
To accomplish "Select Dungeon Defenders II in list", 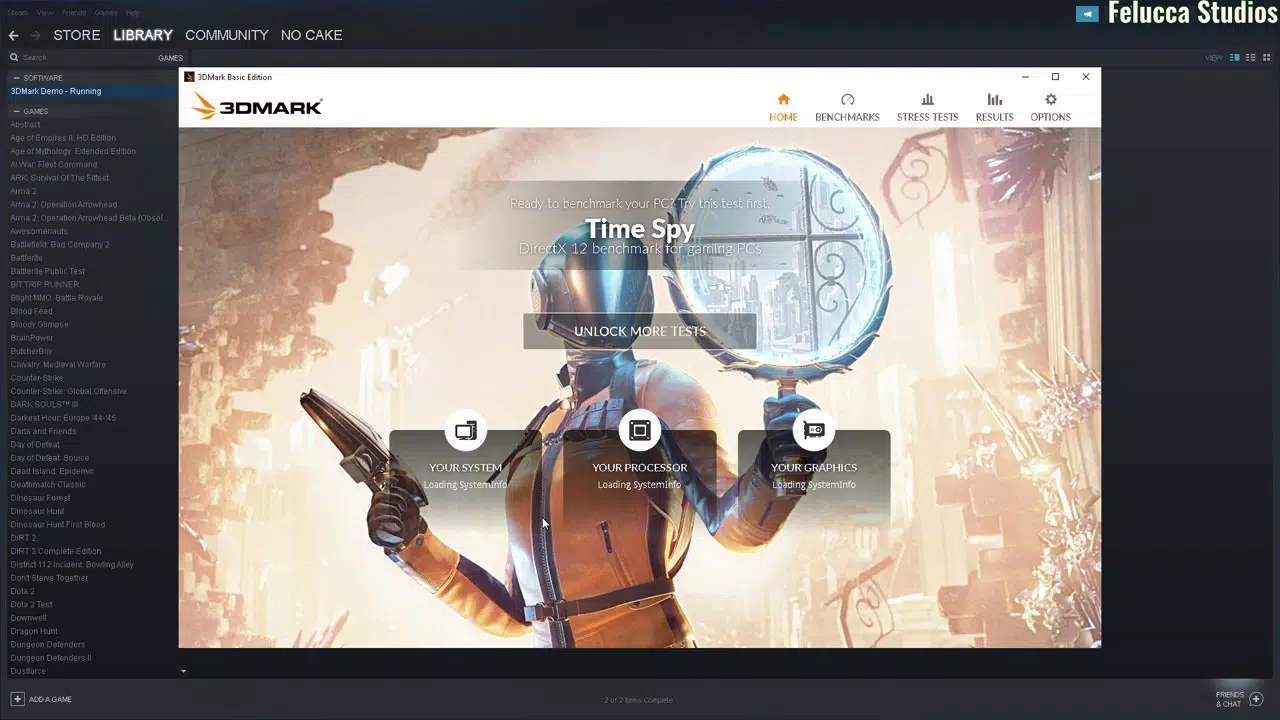I will [x=50, y=658].
